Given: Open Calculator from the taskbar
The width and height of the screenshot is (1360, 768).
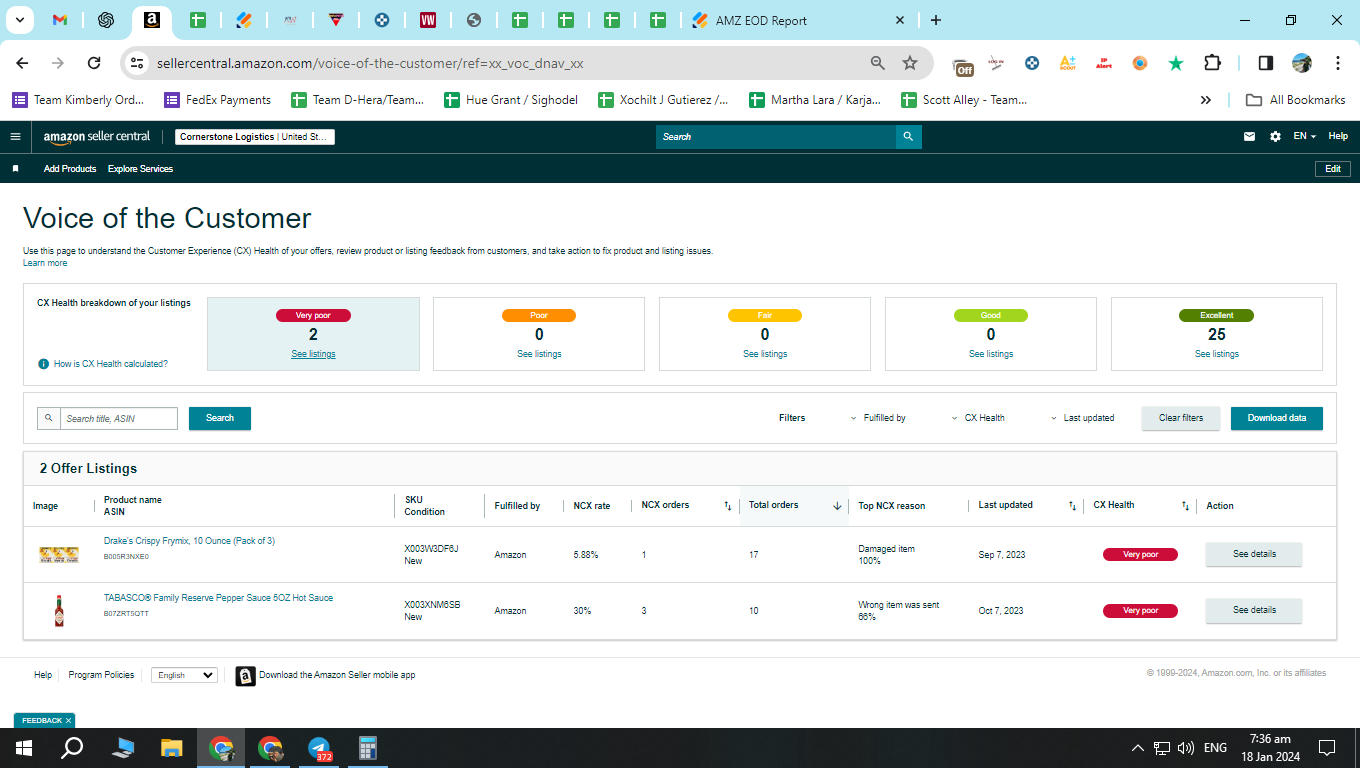Looking at the screenshot, I should click(x=368, y=748).
